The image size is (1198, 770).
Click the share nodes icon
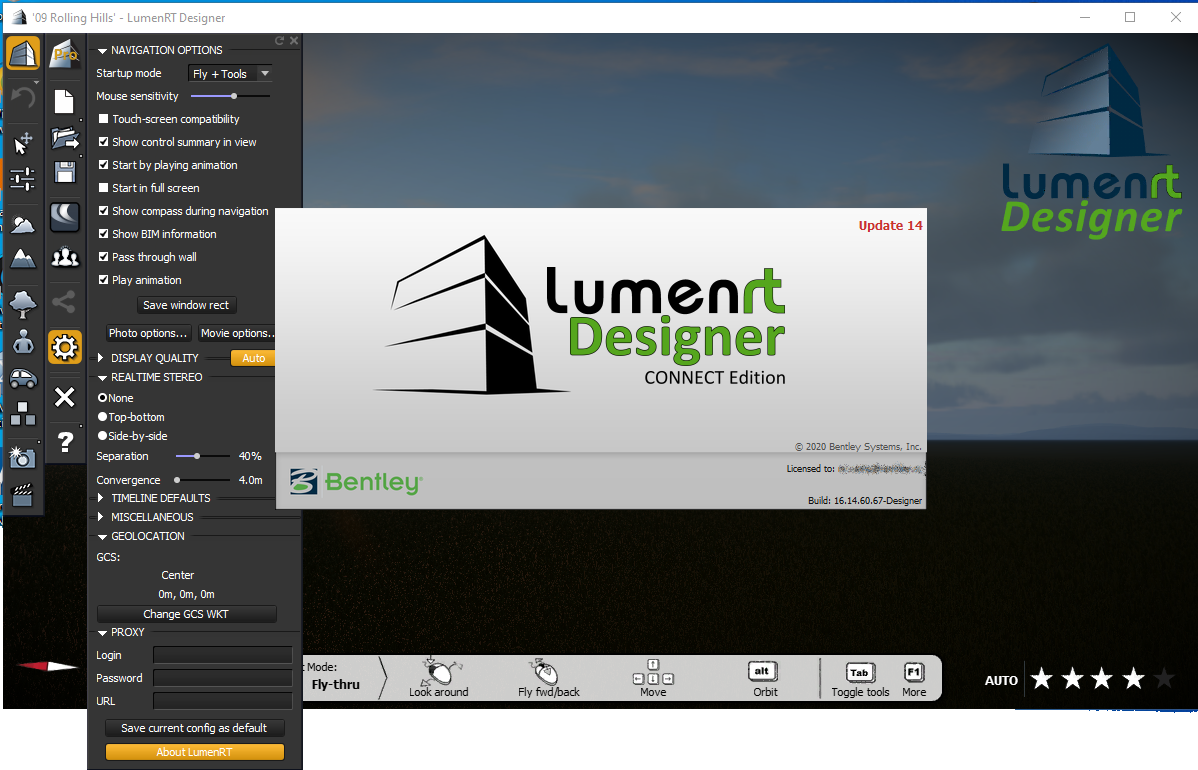(65, 302)
